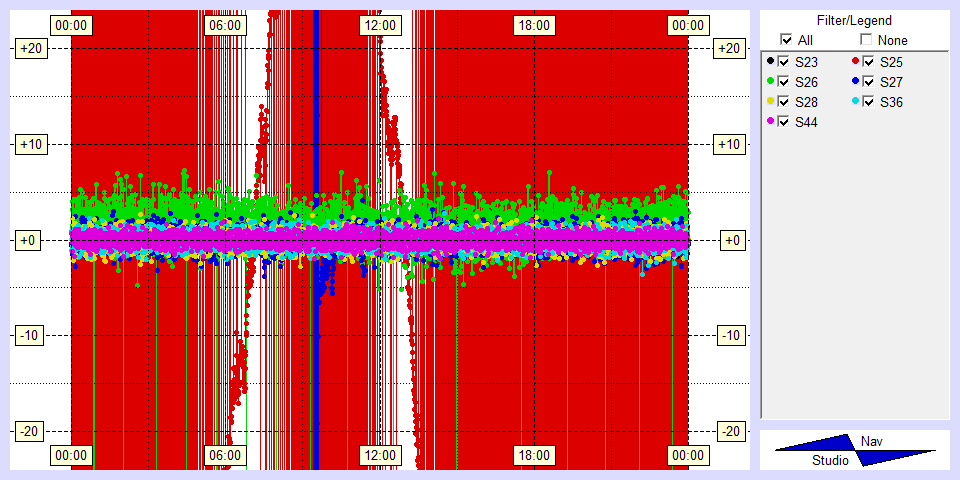960x480 pixels.
Task: Click the green S26 legend dot
Action: point(770,81)
